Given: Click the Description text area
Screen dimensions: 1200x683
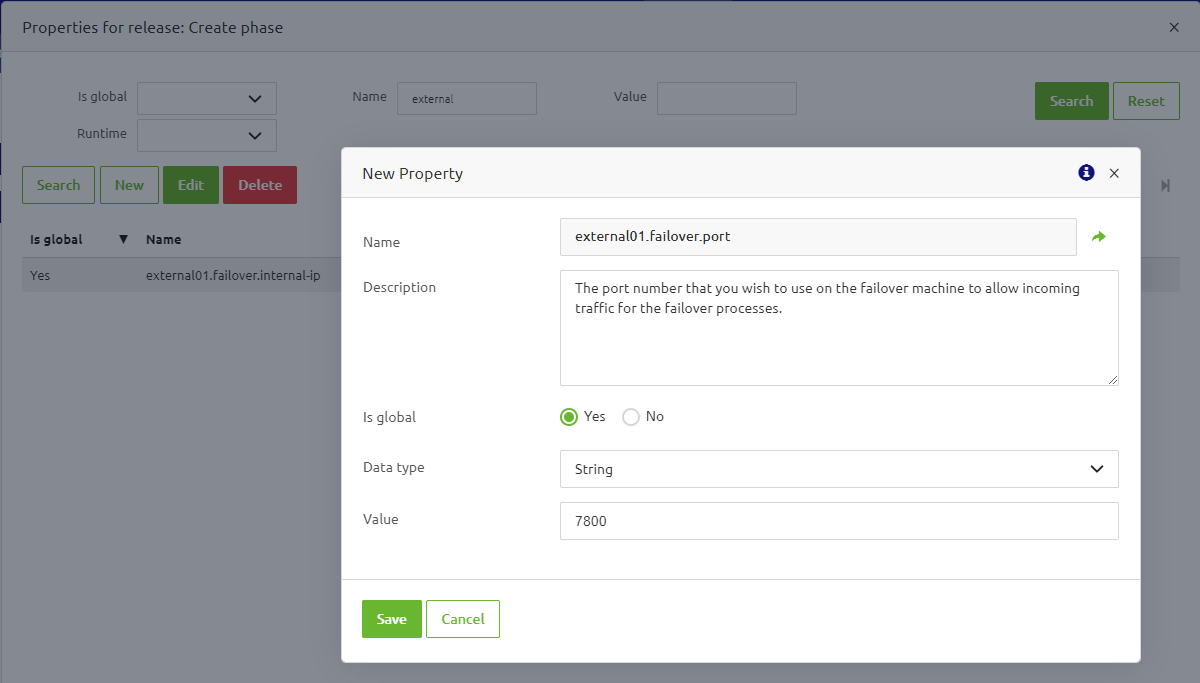Looking at the screenshot, I should pyautogui.click(x=839, y=328).
